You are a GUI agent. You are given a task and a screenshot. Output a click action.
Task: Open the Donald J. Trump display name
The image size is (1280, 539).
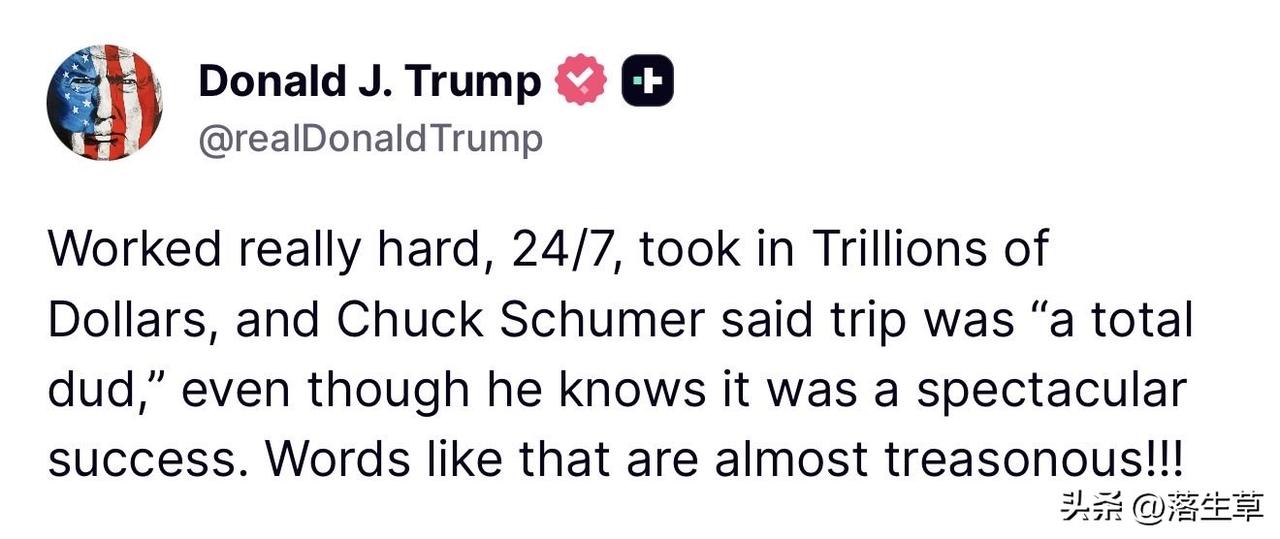[370, 82]
